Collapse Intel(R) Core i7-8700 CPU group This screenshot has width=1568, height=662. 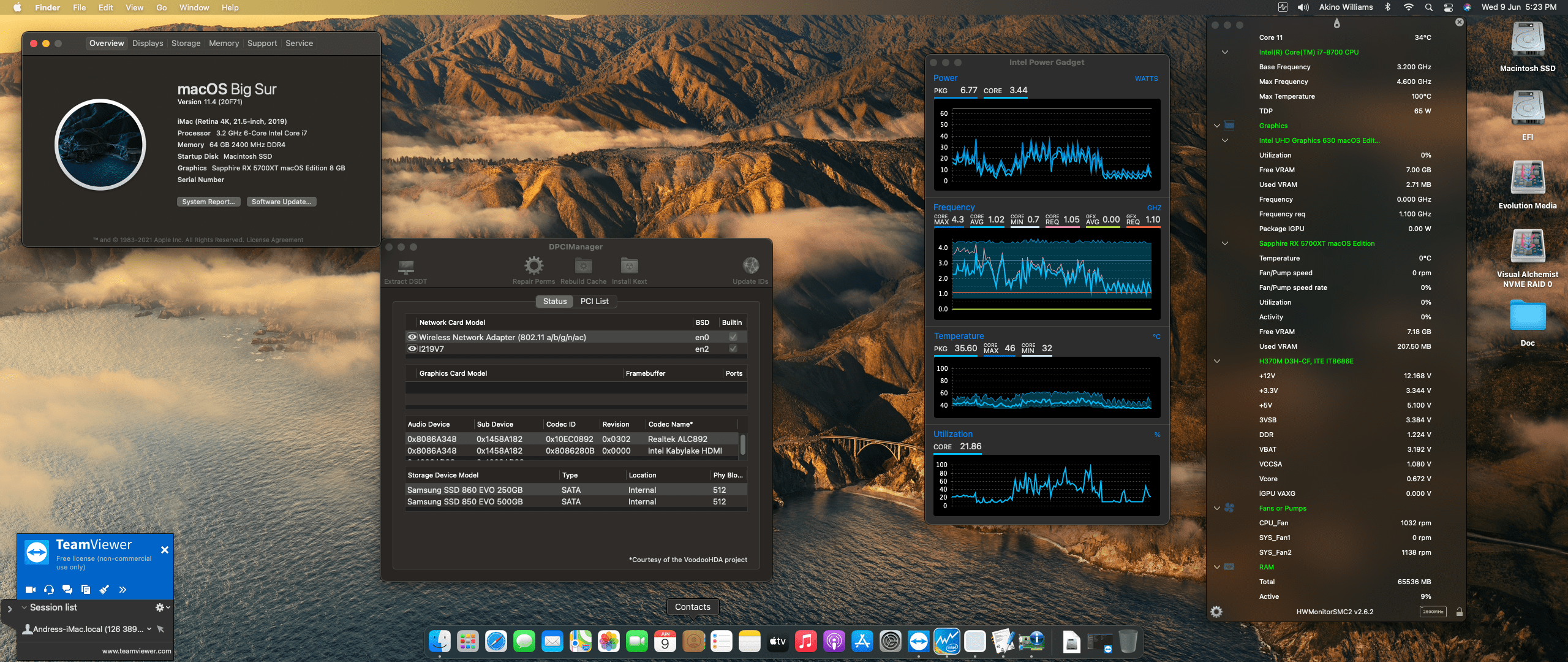click(x=1225, y=52)
